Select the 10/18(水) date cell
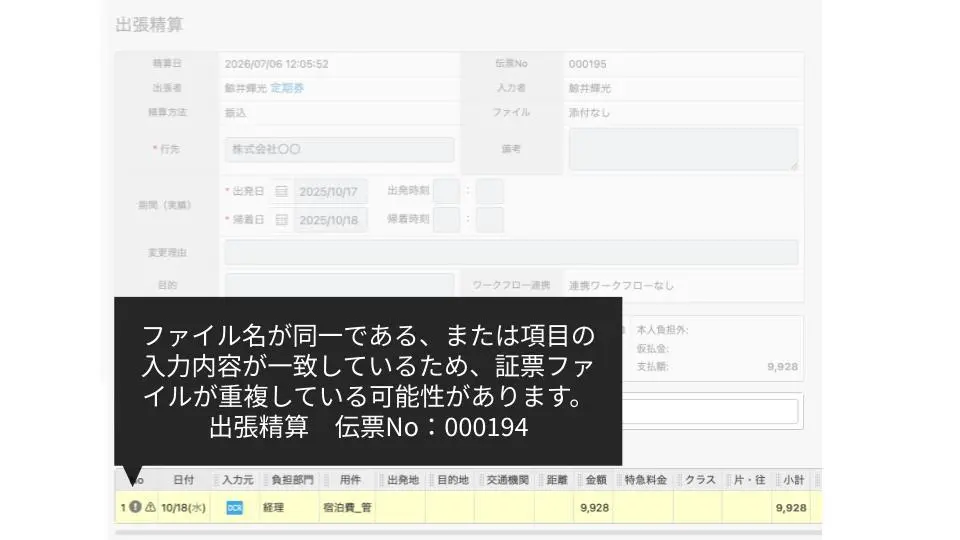The image size is (960, 540). tap(184, 508)
